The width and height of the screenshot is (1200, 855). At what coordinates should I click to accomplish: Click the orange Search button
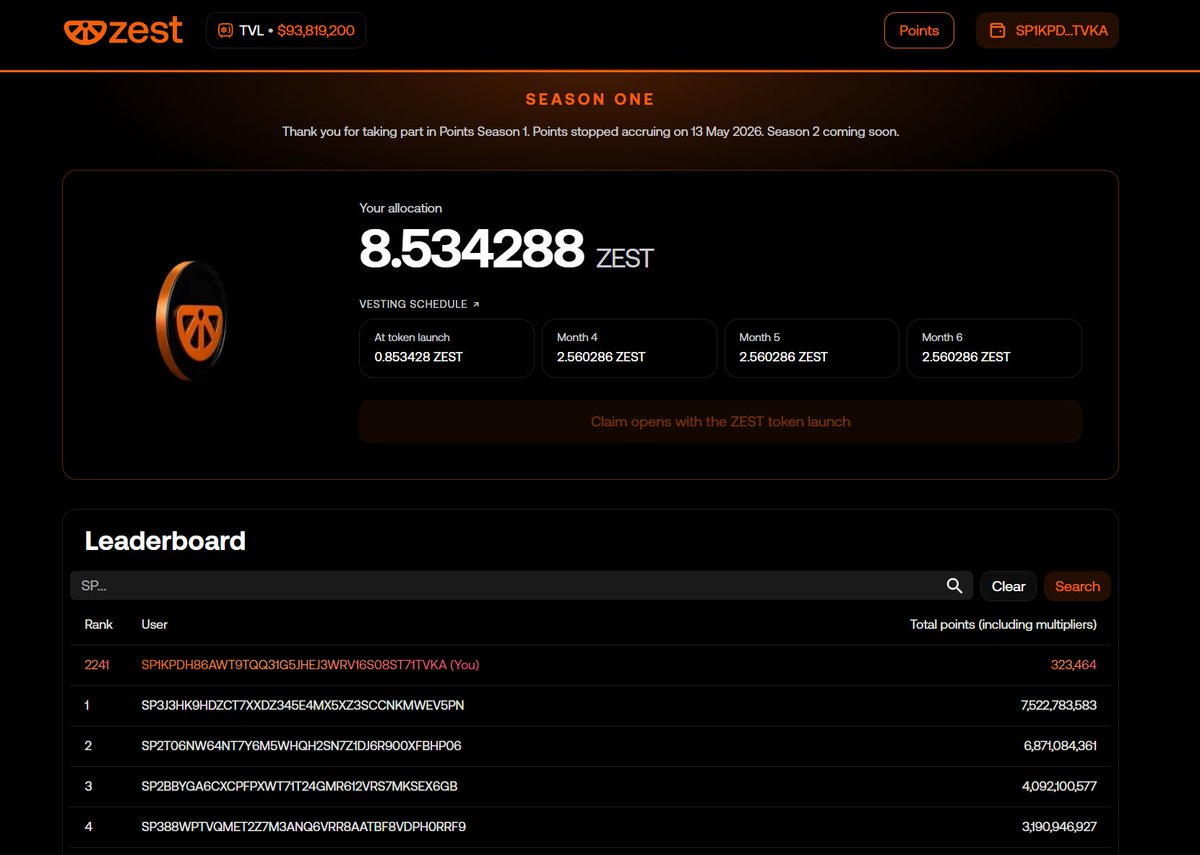tap(1077, 586)
